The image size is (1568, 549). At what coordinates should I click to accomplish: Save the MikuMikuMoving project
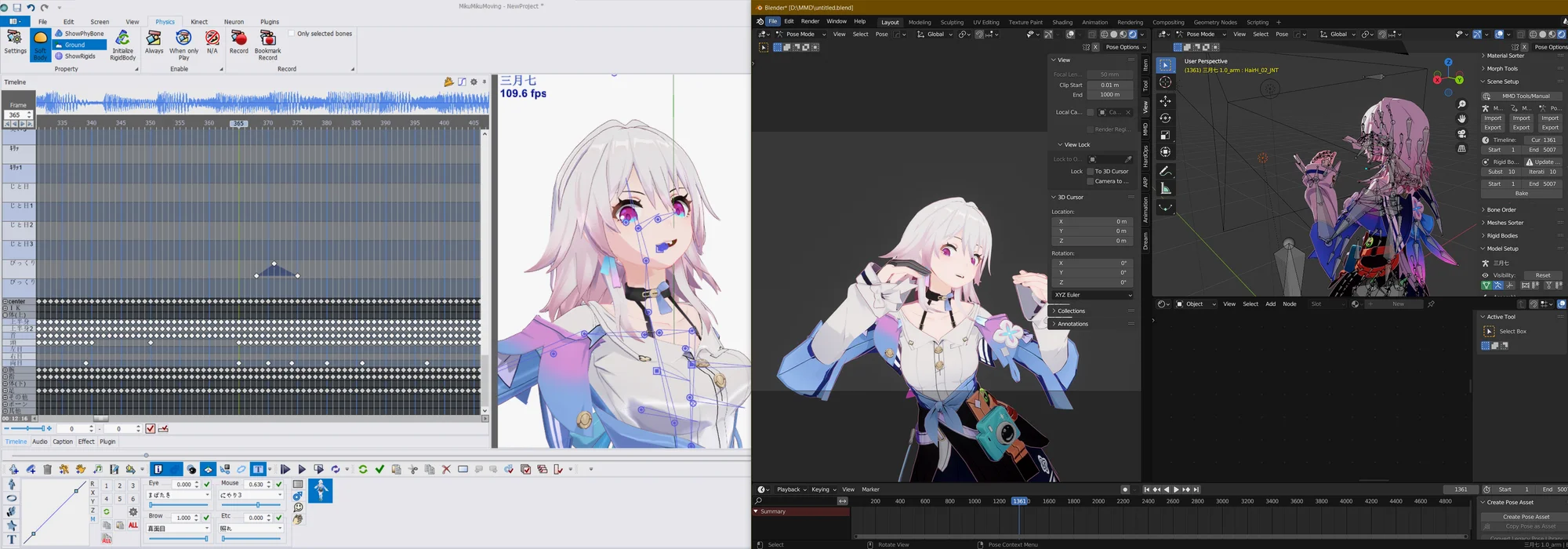pyautogui.click(x=16, y=7)
